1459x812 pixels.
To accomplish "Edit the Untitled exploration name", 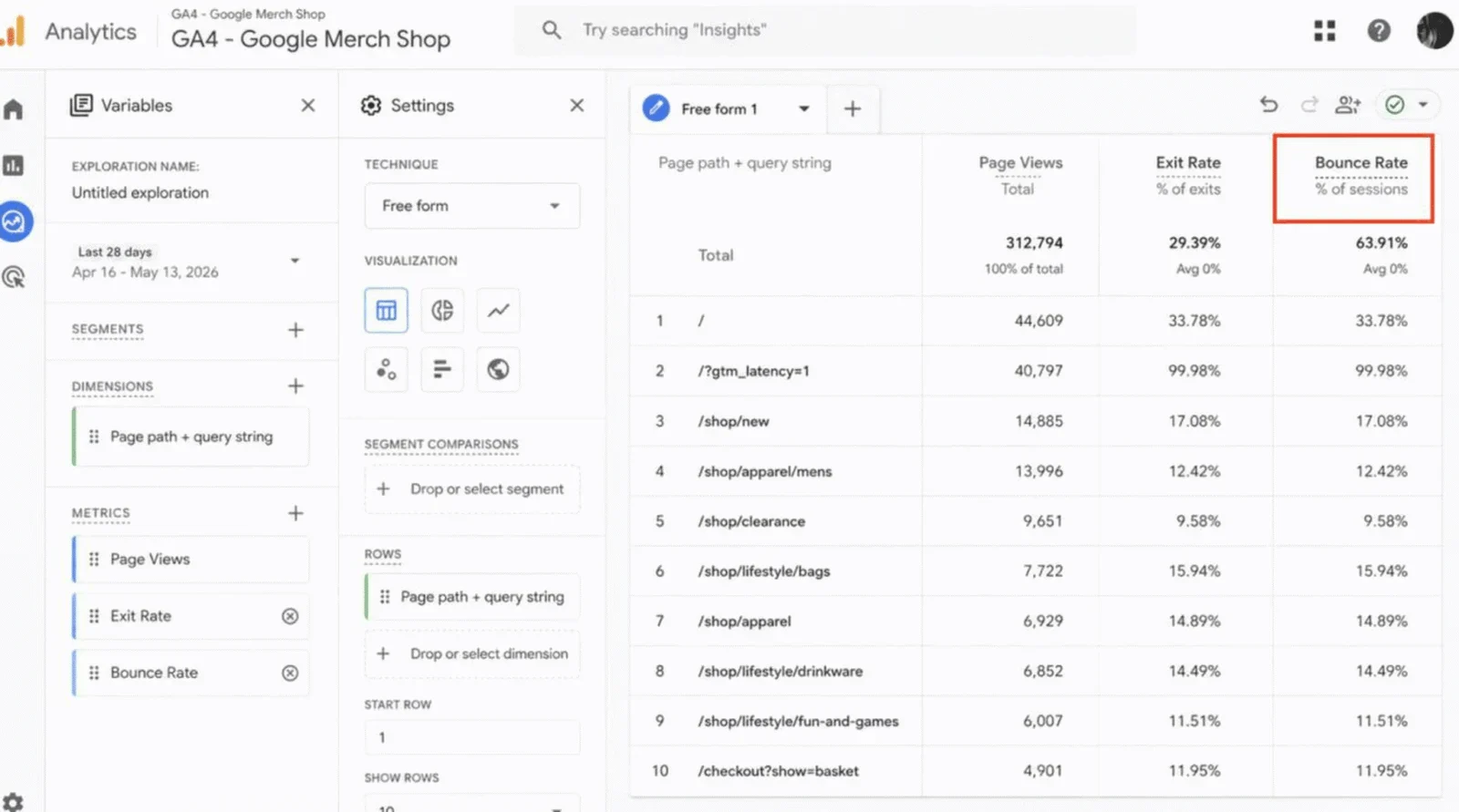I will (x=140, y=193).
